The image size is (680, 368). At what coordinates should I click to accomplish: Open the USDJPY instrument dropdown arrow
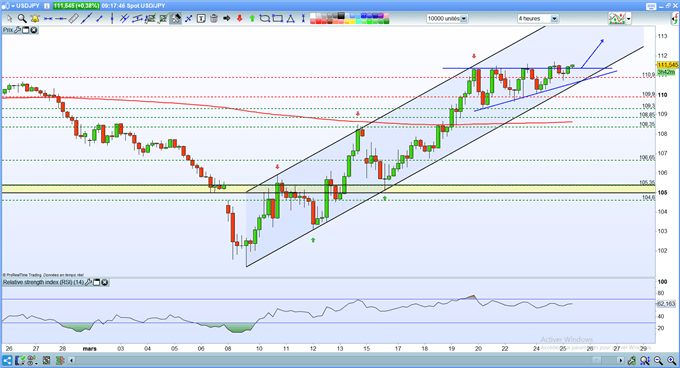pos(13,6)
